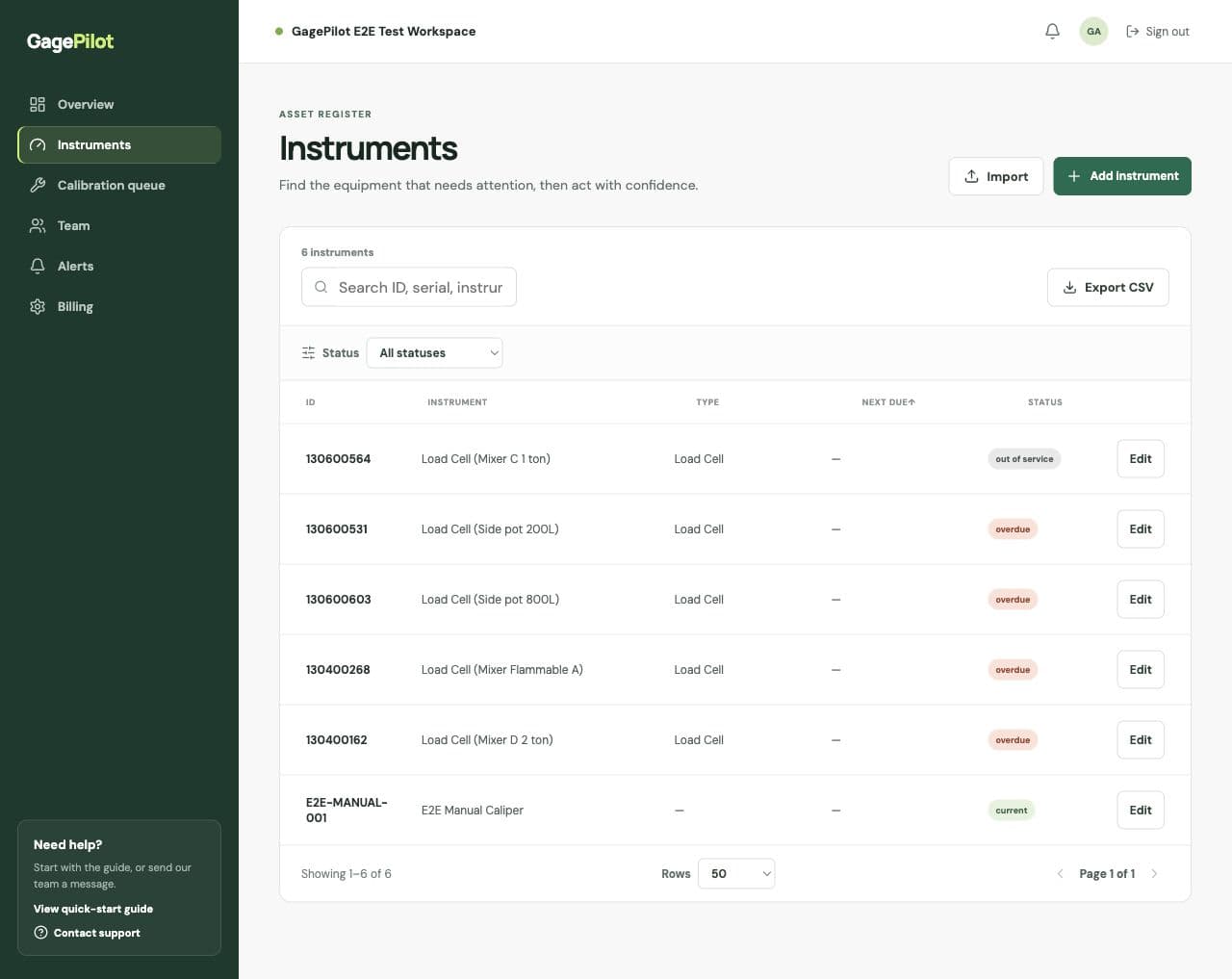Click the Showing 1–6 of 6 text

346,873
